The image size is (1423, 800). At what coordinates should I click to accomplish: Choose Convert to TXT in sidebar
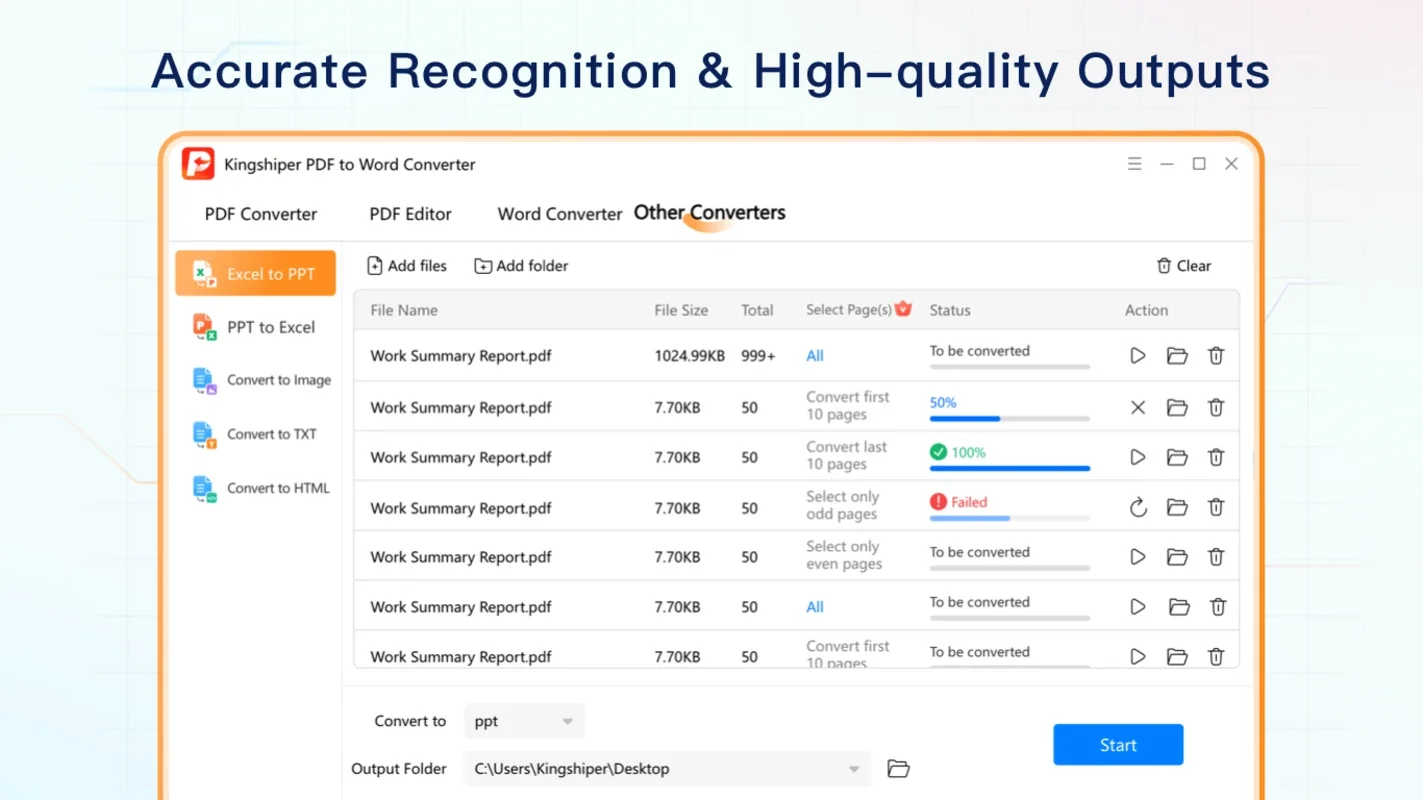click(x=255, y=434)
